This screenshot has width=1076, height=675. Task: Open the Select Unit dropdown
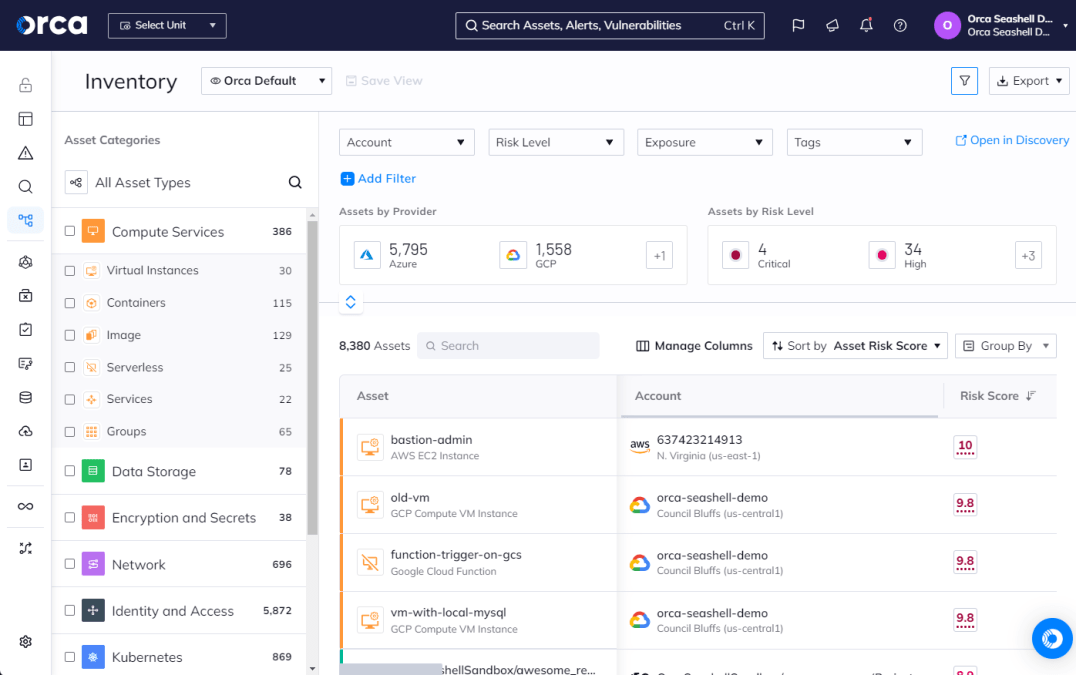[167, 26]
